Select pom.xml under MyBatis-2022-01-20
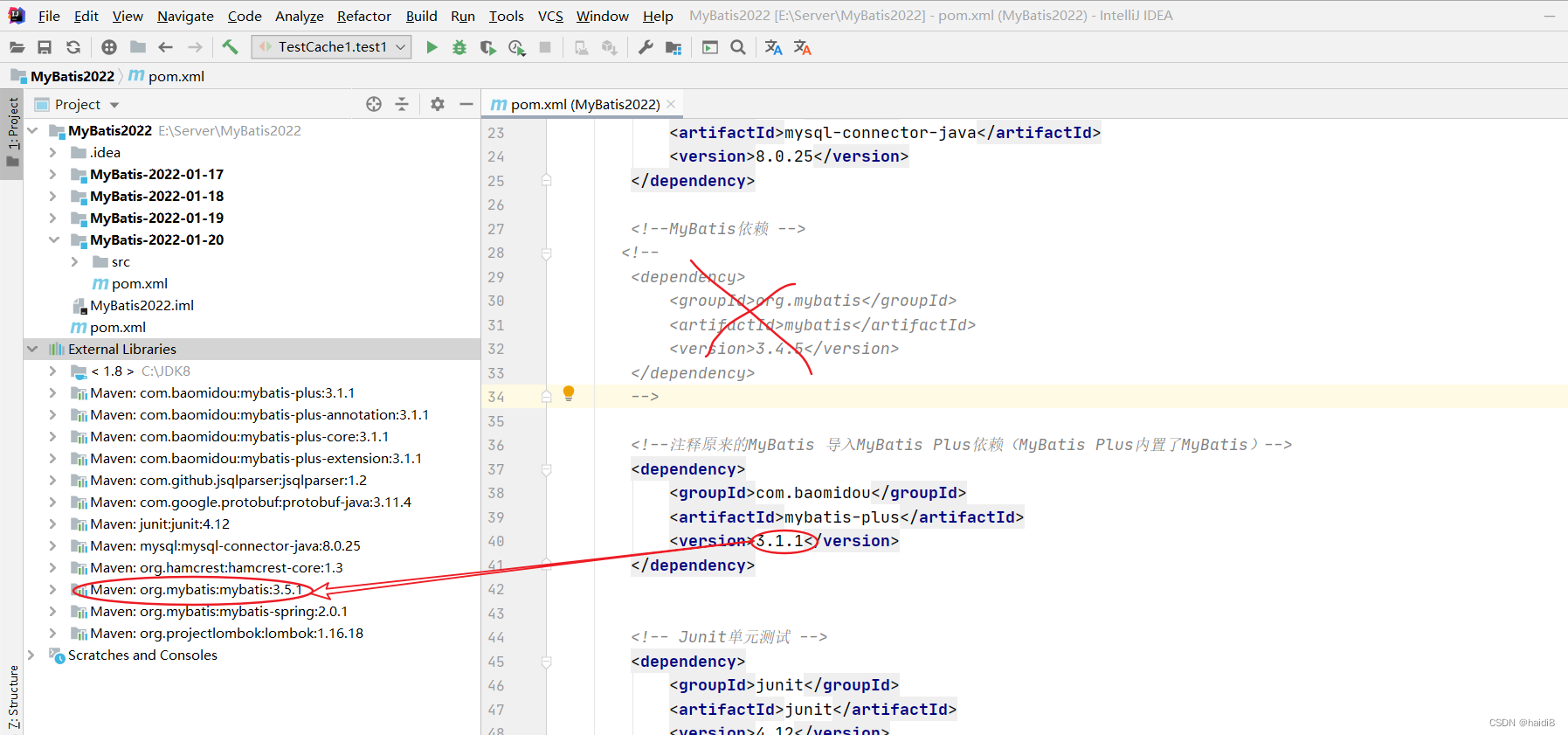 coord(140,283)
